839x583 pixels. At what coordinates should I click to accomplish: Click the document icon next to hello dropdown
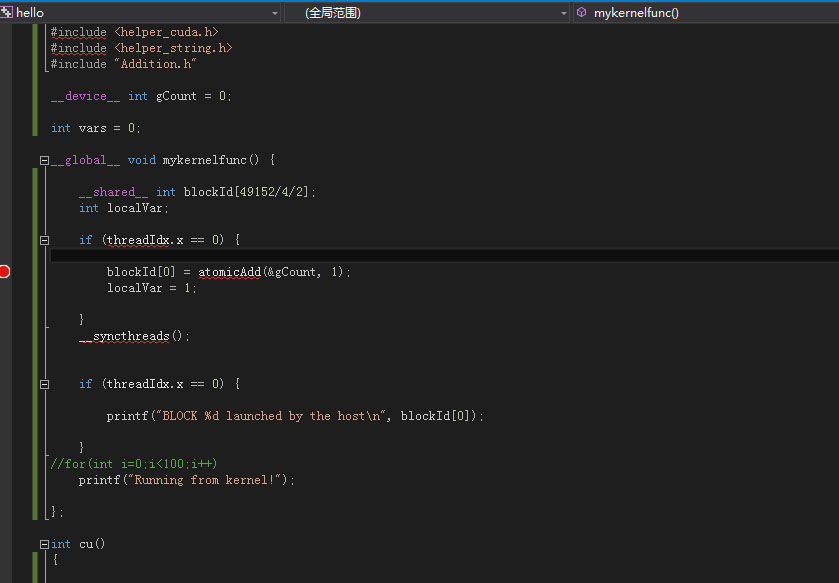click(x=8, y=11)
